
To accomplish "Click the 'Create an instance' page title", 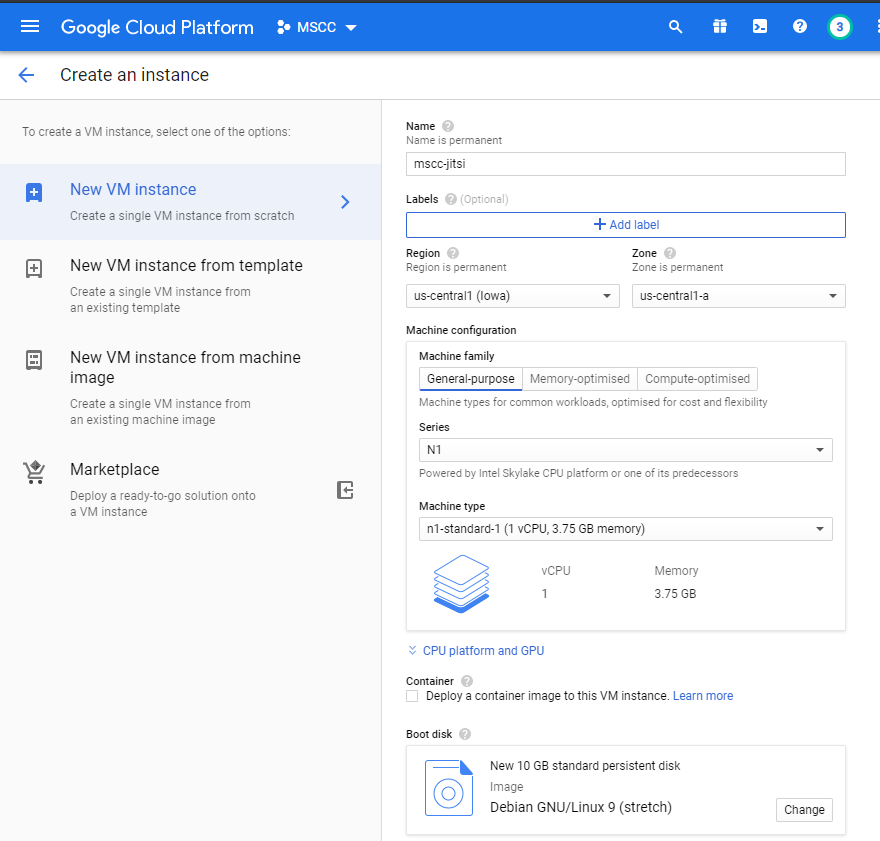I will point(134,75).
